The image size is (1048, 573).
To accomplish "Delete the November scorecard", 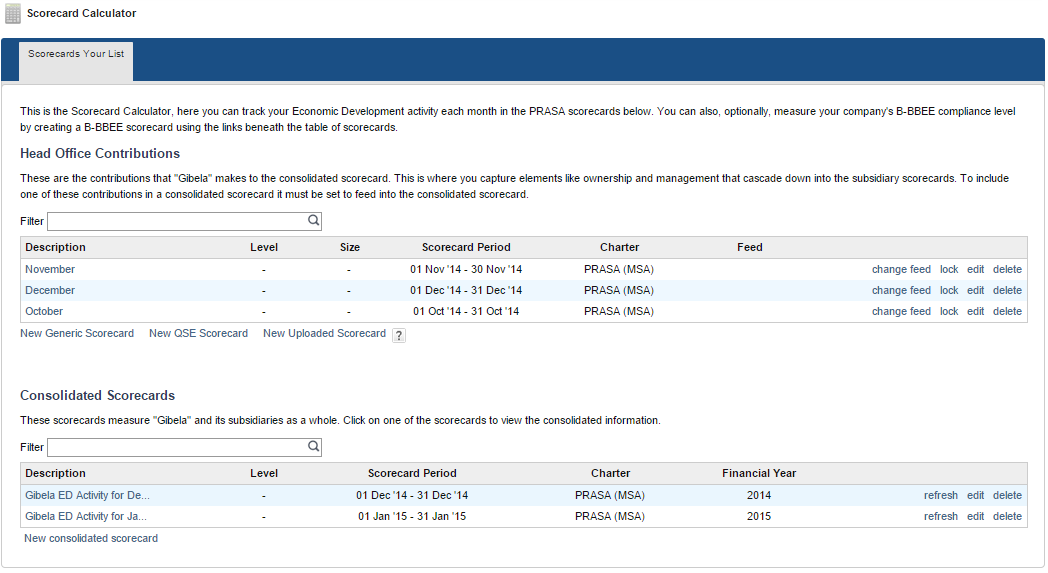I will (1007, 269).
